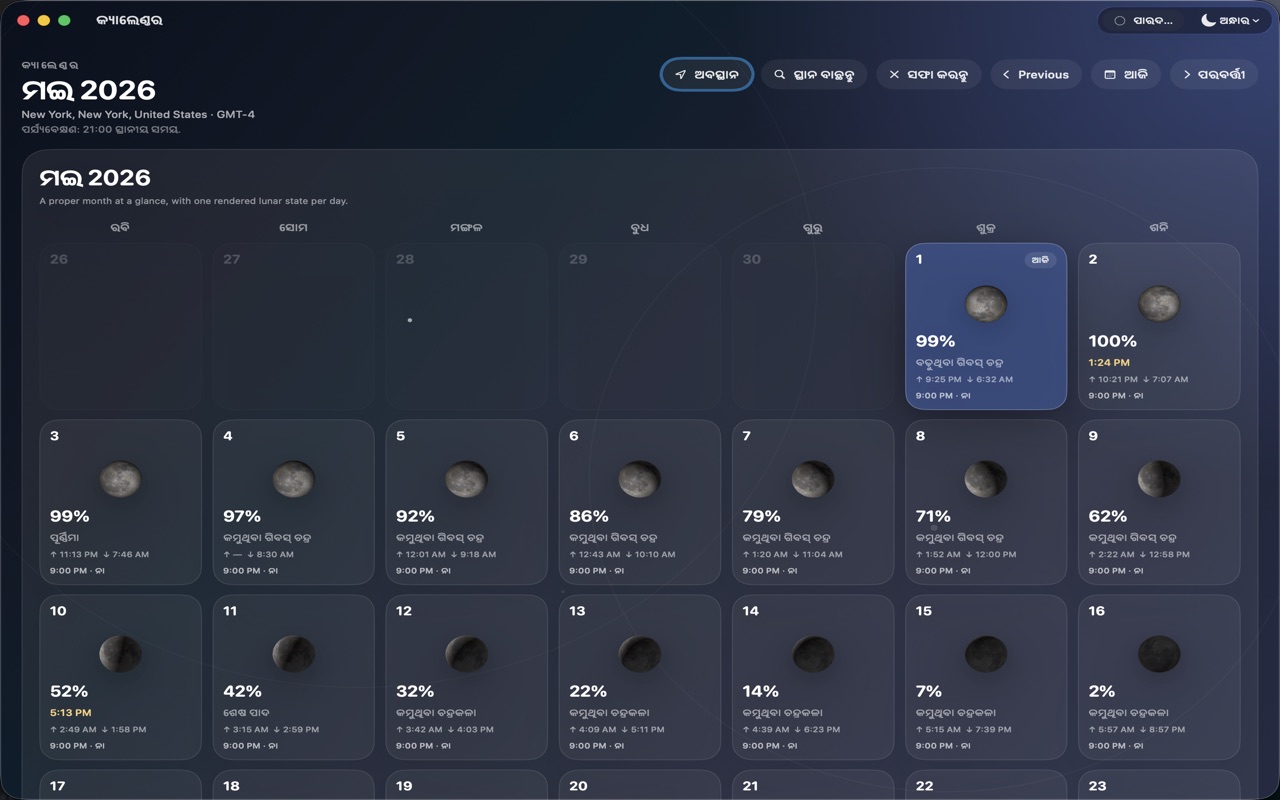1280x800 pixels.
Task: Select the thin crescent moon image on May 15
Action: [986, 654]
